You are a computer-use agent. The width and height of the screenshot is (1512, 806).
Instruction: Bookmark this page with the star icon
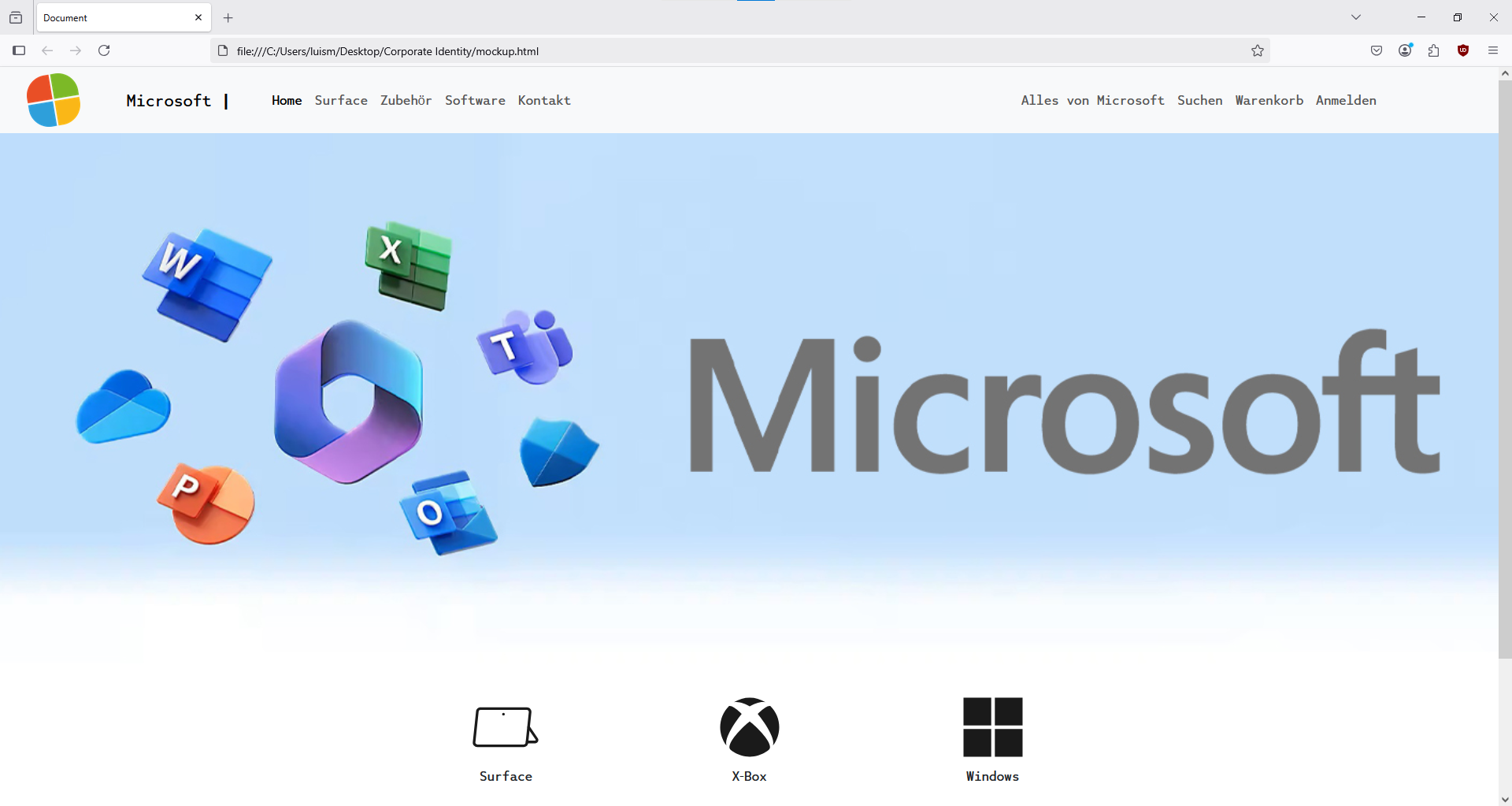pyautogui.click(x=1258, y=51)
